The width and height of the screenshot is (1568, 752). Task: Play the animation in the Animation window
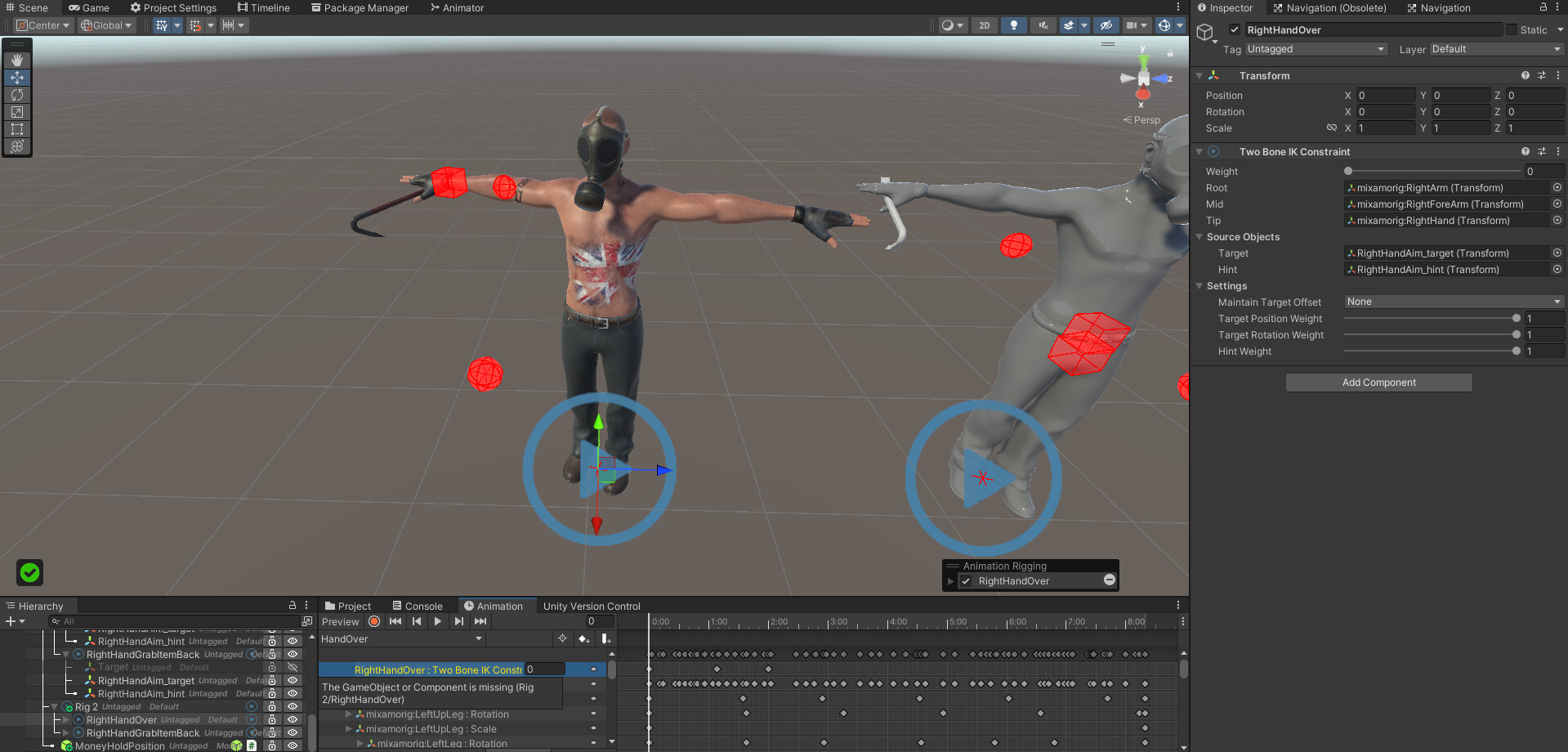438,621
